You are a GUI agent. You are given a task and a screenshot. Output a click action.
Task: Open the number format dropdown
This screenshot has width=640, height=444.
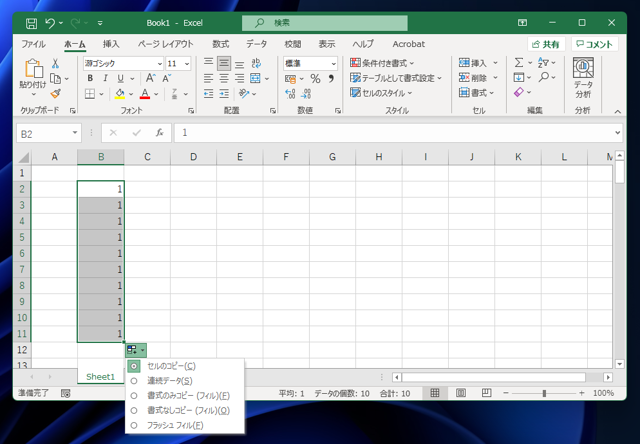click(x=333, y=64)
